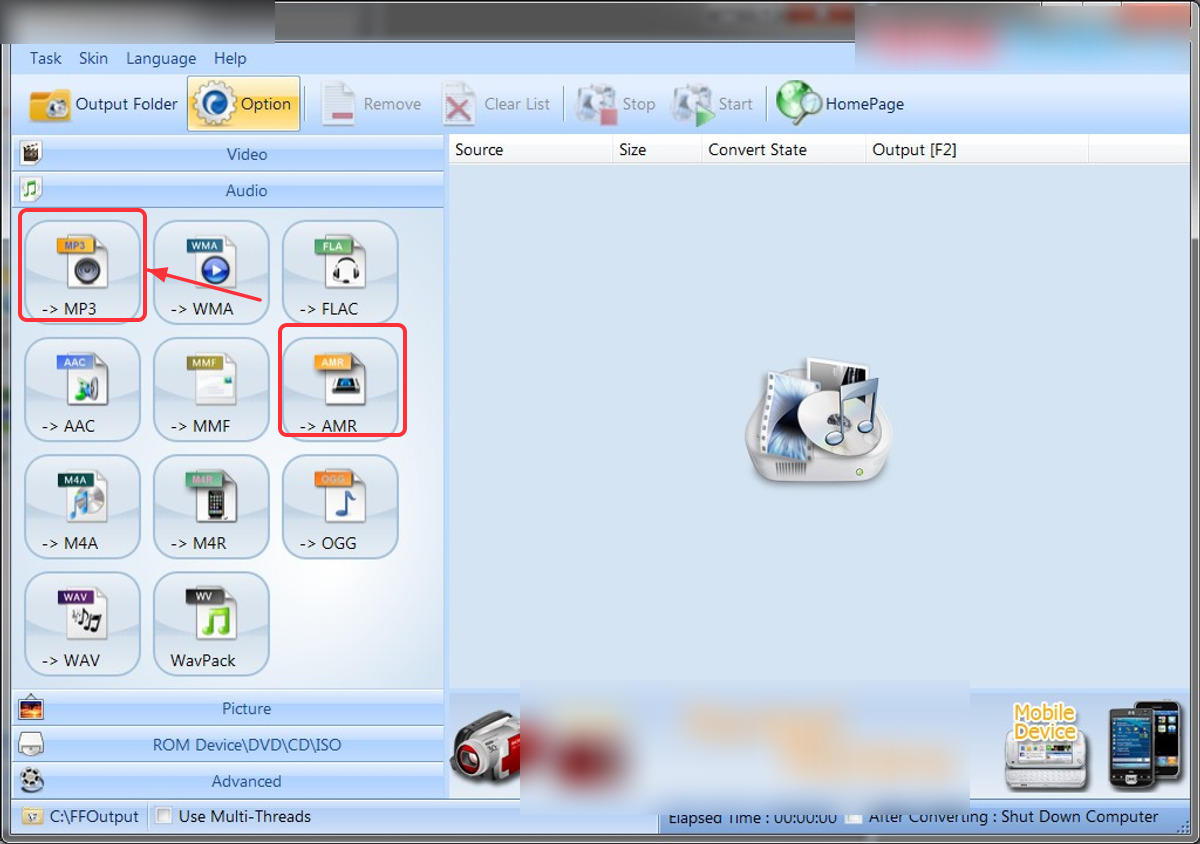This screenshot has width=1200, height=844.
Task: Click the smartphones image at bottom right
Action: (1144, 743)
